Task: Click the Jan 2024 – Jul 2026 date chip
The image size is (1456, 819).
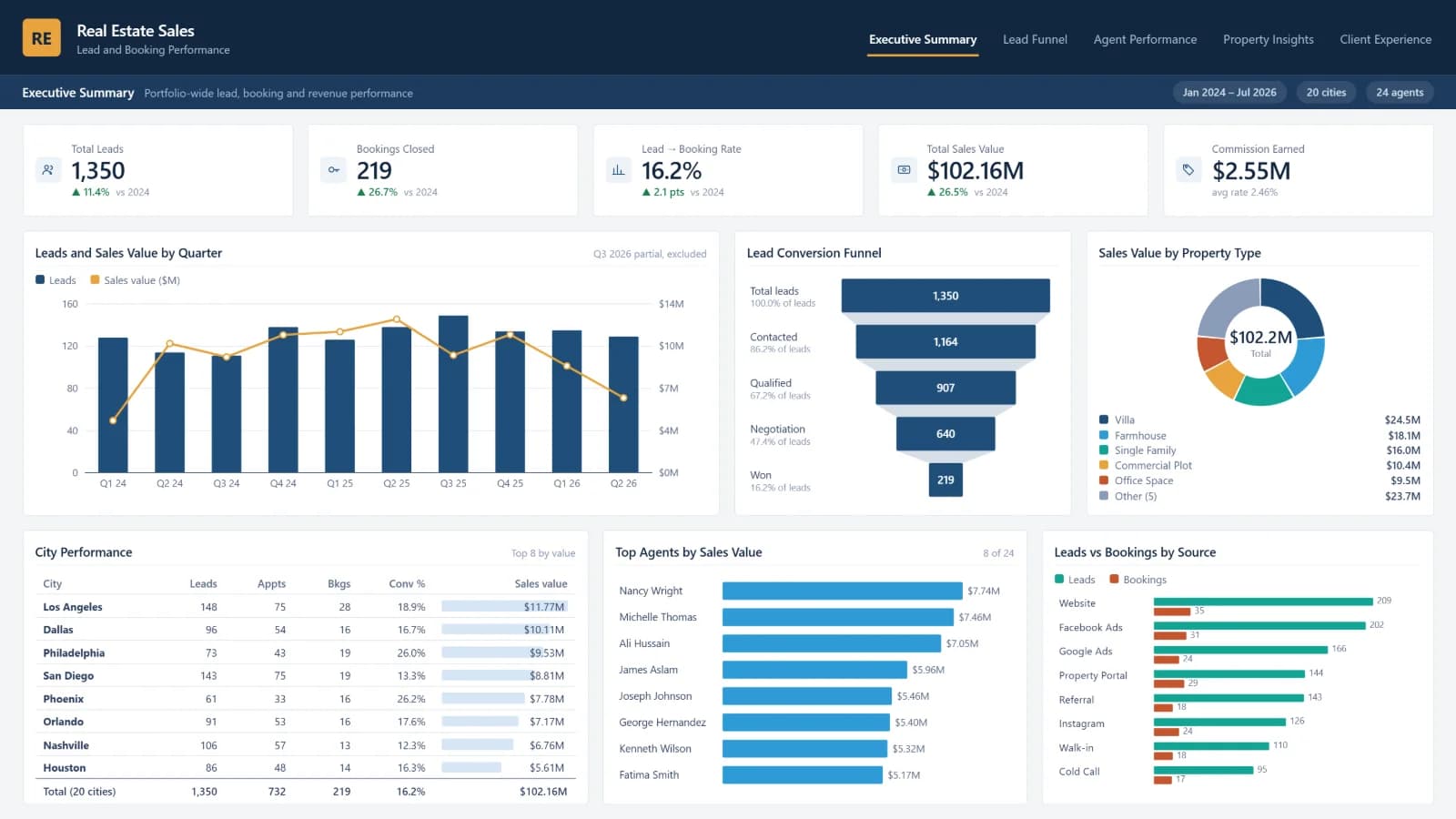Action: (x=1229, y=93)
